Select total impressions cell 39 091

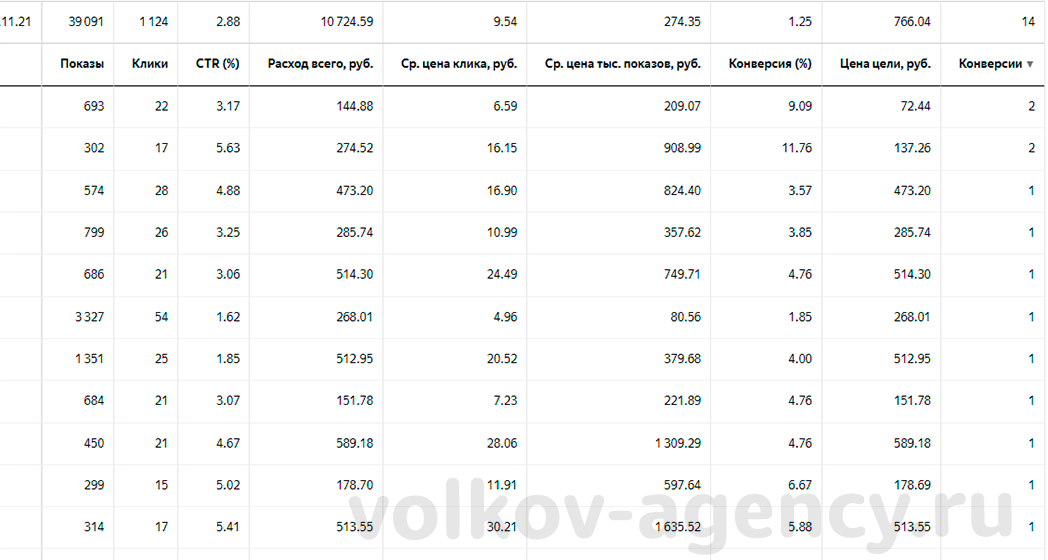86,21
